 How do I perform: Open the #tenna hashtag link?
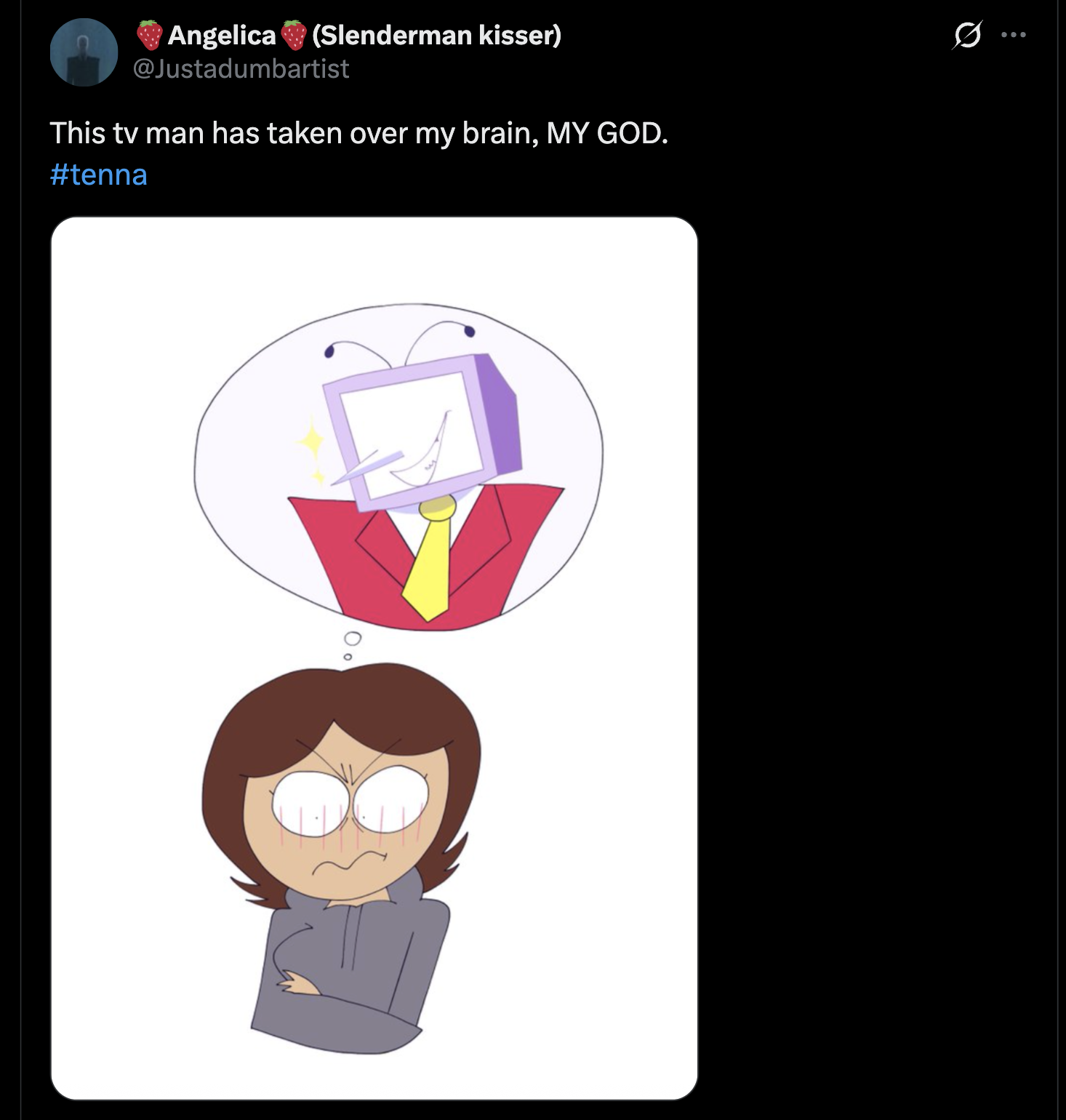[x=99, y=175]
